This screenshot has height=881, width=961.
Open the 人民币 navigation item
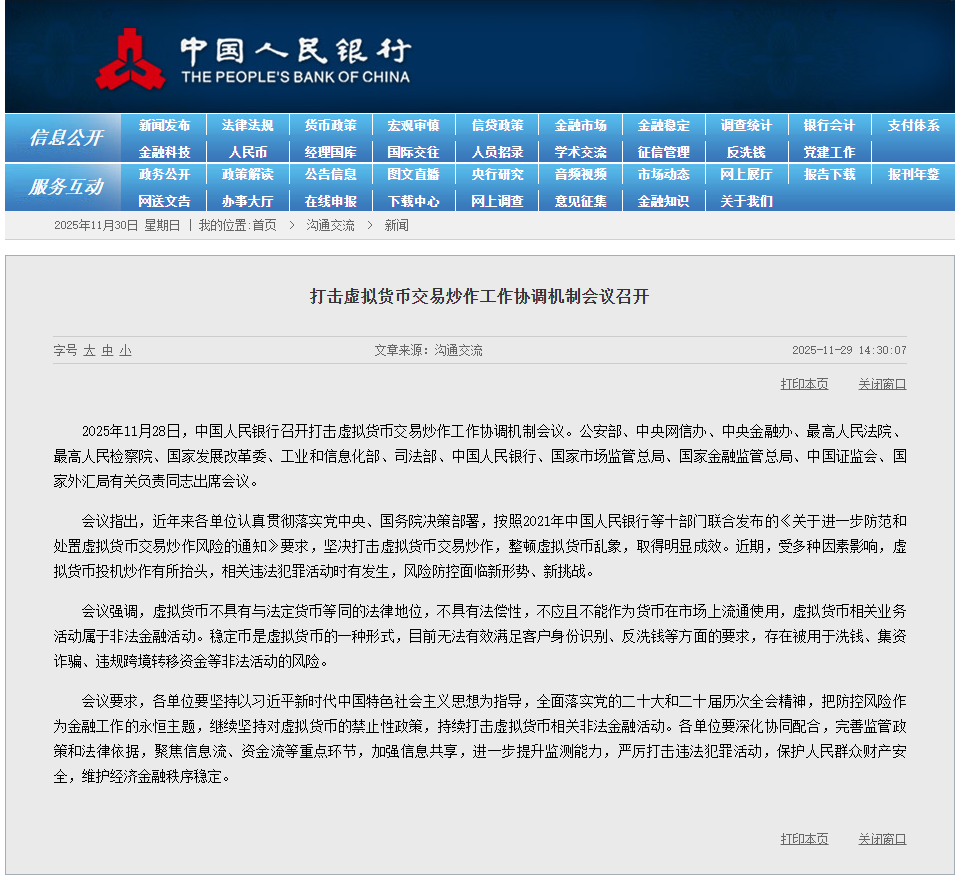(248, 152)
